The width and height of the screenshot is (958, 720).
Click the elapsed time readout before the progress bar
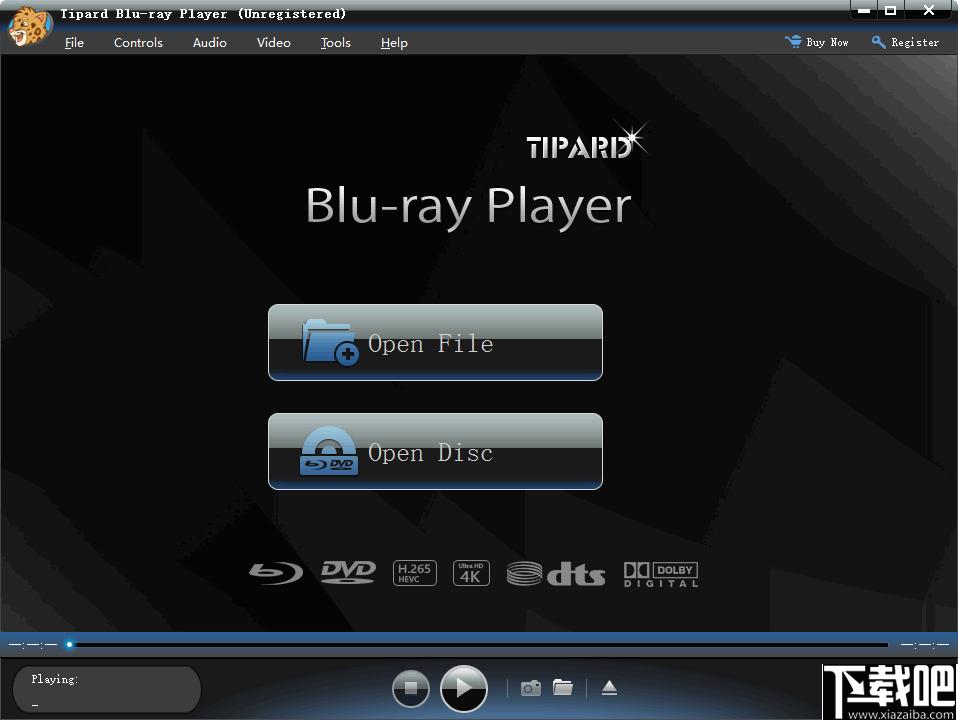pyautogui.click(x=33, y=644)
